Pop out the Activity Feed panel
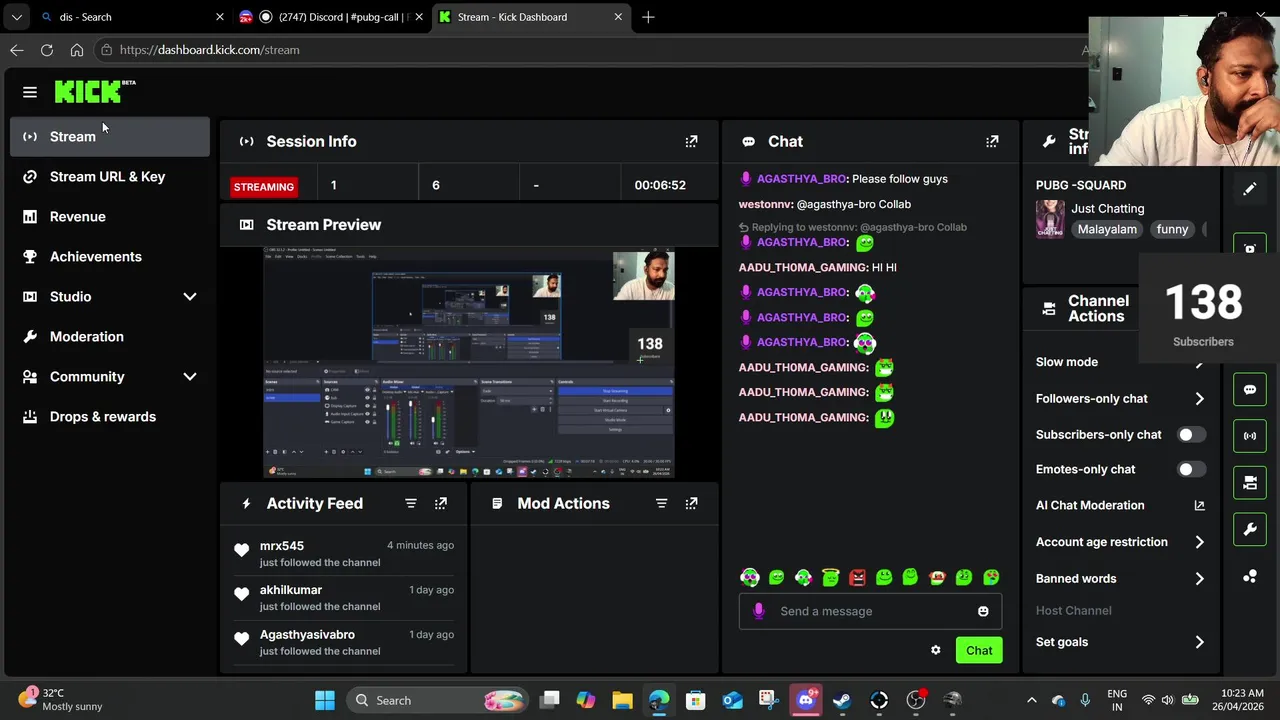The image size is (1280, 720). [x=441, y=503]
